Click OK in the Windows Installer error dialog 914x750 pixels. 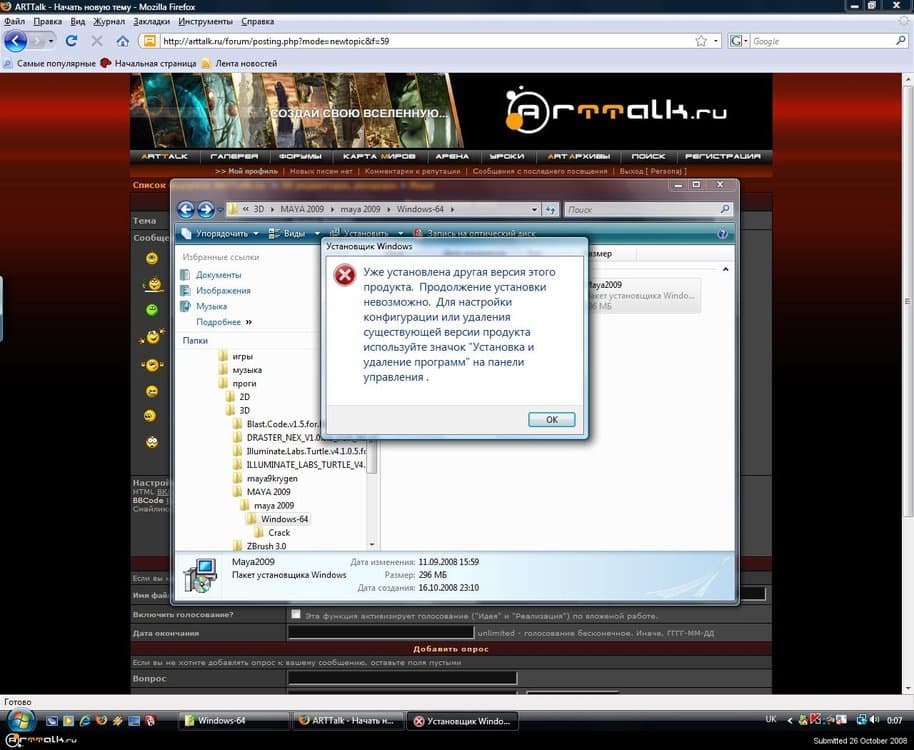coord(551,420)
